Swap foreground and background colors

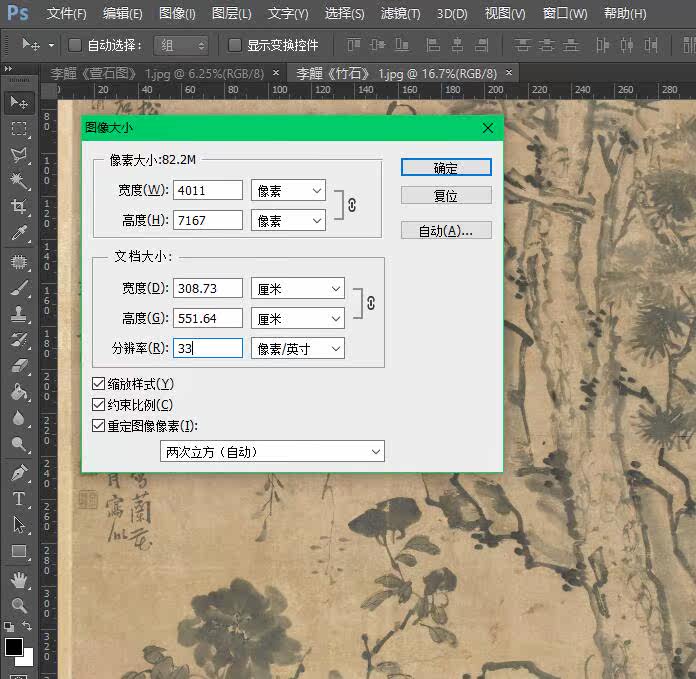[27, 626]
